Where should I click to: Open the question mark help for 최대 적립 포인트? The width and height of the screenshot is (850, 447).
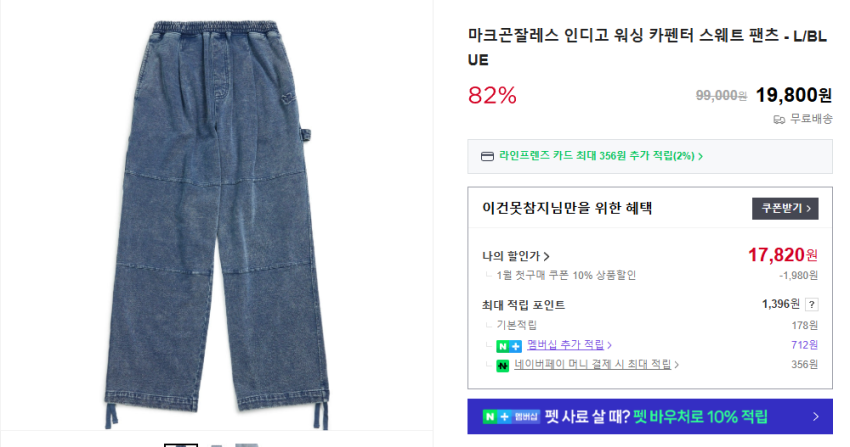point(812,305)
